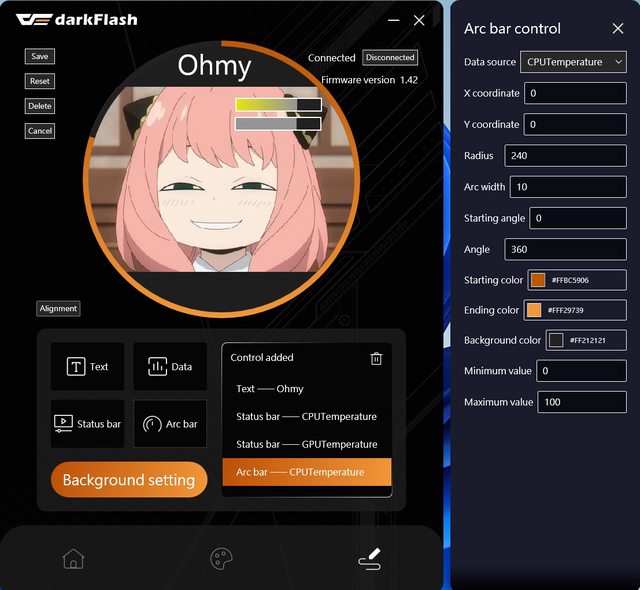This screenshot has width=640, height=590.
Task: Add a Text control
Action: (88, 367)
